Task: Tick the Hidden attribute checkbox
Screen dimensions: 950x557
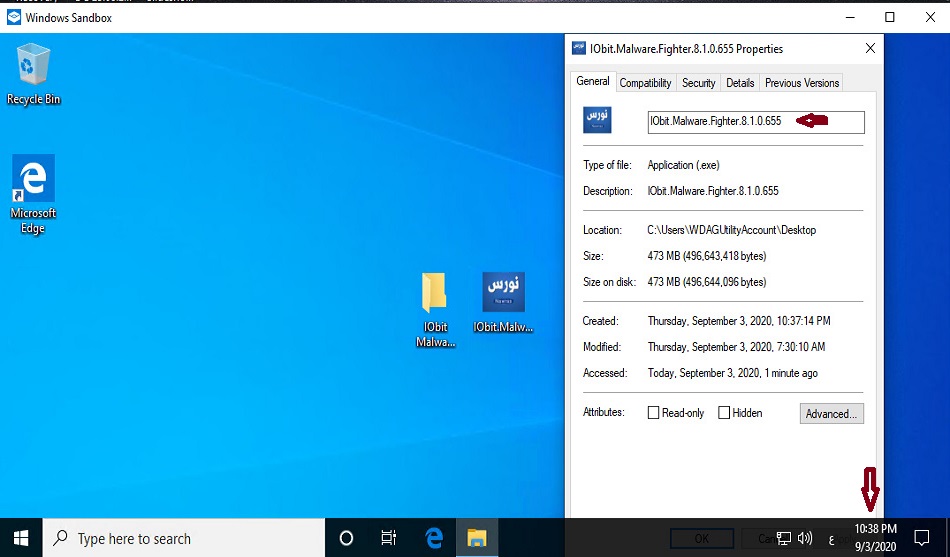Action: [x=724, y=413]
